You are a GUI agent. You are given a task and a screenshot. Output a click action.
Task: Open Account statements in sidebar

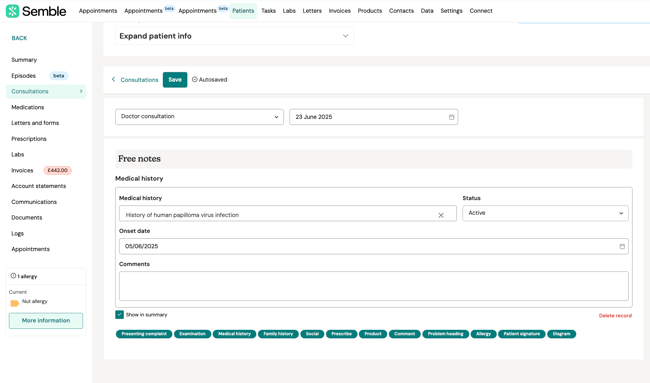(39, 186)
